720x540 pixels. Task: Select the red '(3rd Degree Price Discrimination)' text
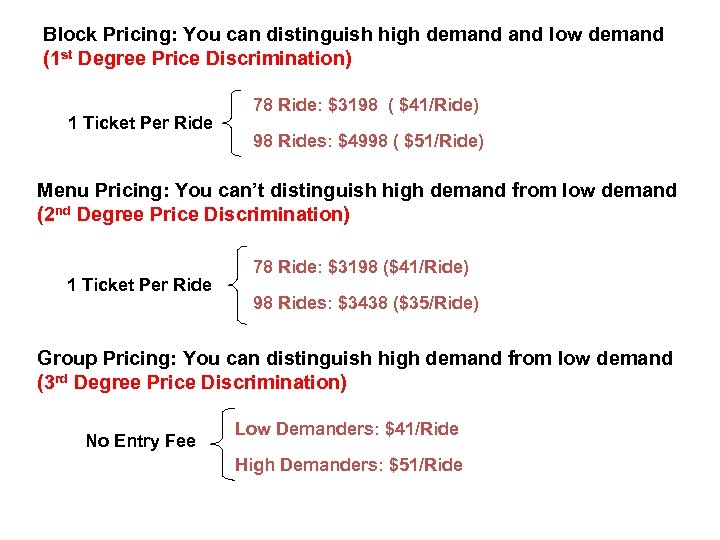(x=192, y=383)
